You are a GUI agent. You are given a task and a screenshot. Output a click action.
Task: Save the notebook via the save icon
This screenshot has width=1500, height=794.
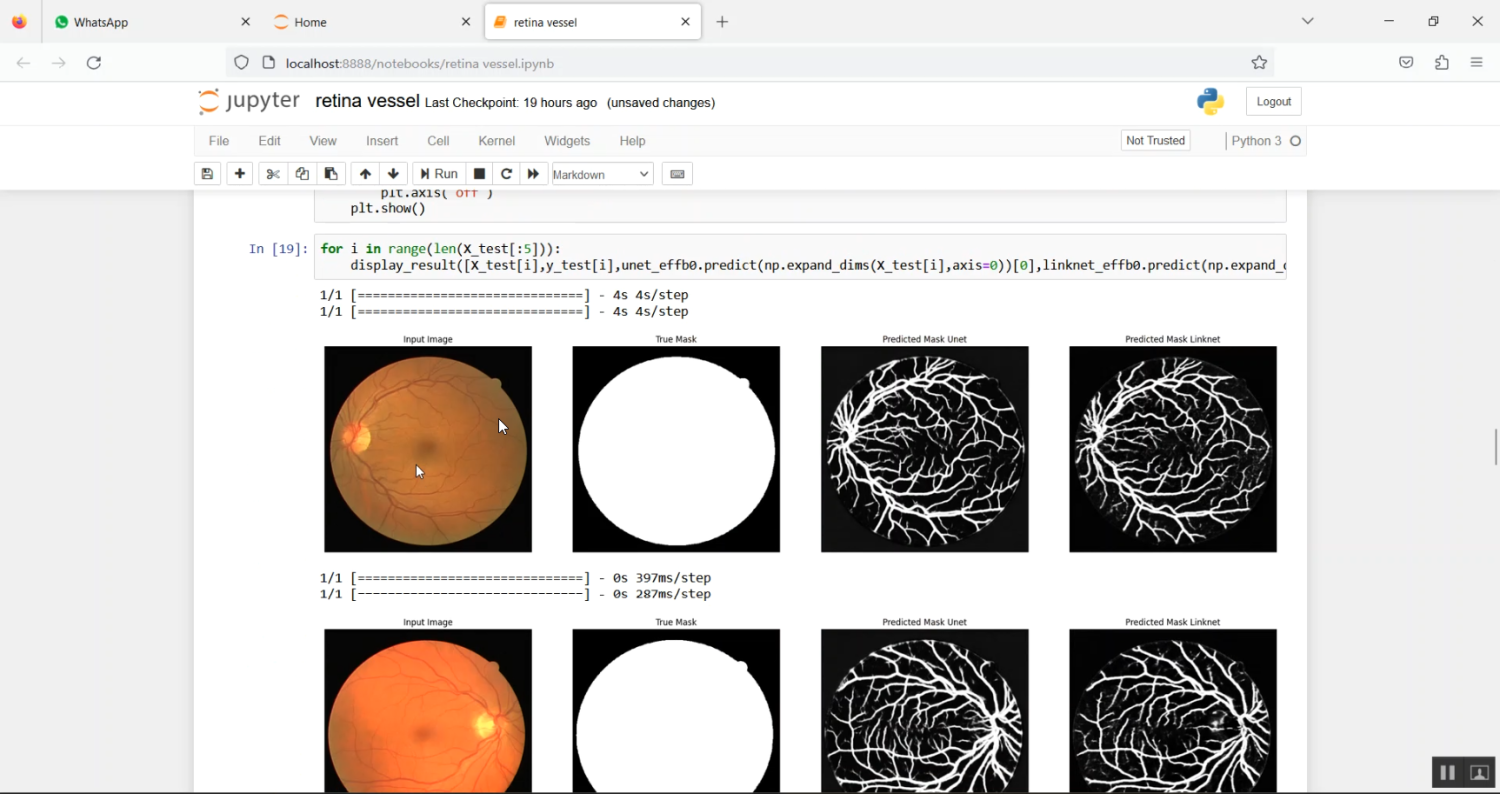coord(207,173)
